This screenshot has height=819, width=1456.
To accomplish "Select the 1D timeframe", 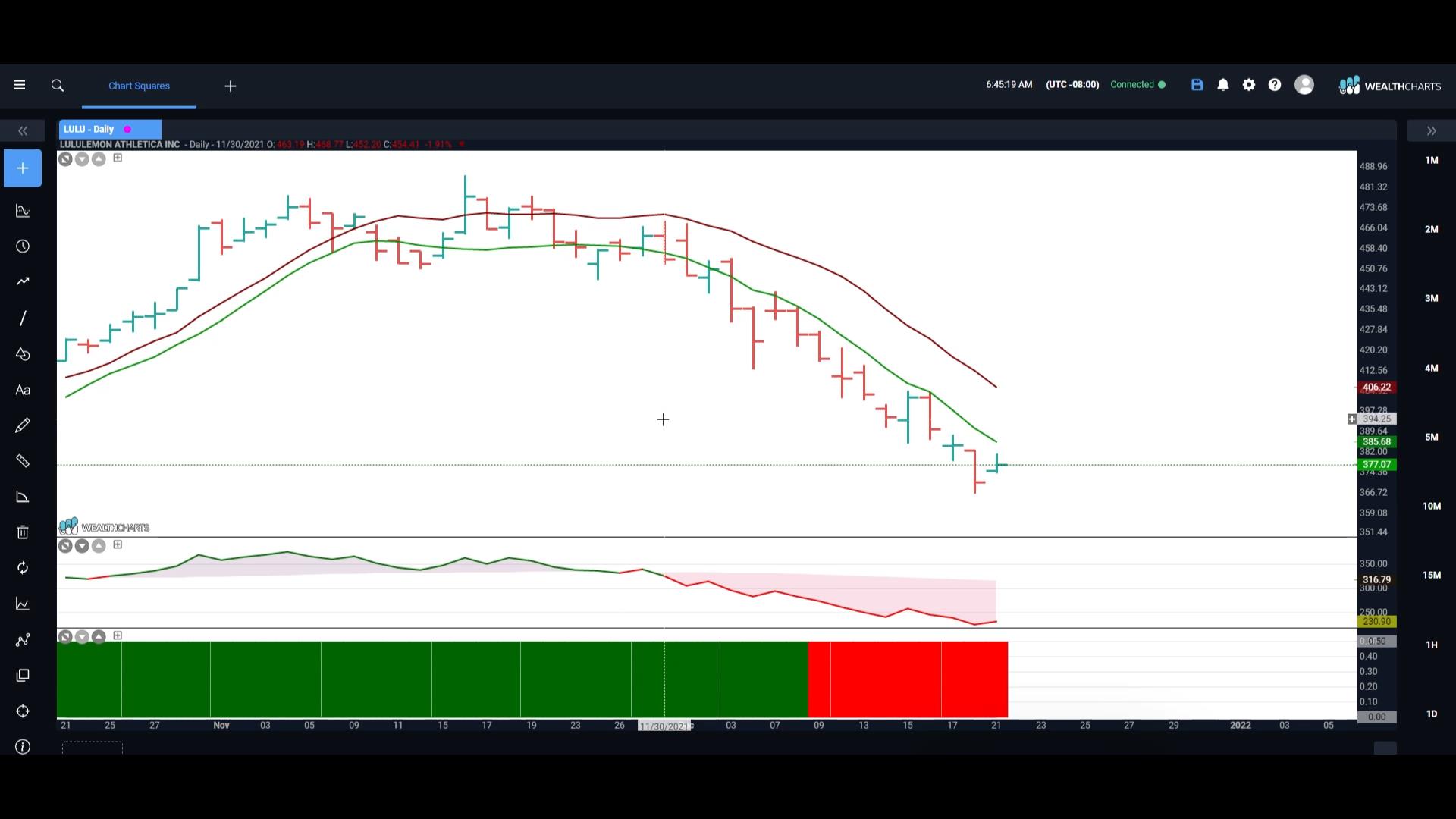I will coord(1431,714).
